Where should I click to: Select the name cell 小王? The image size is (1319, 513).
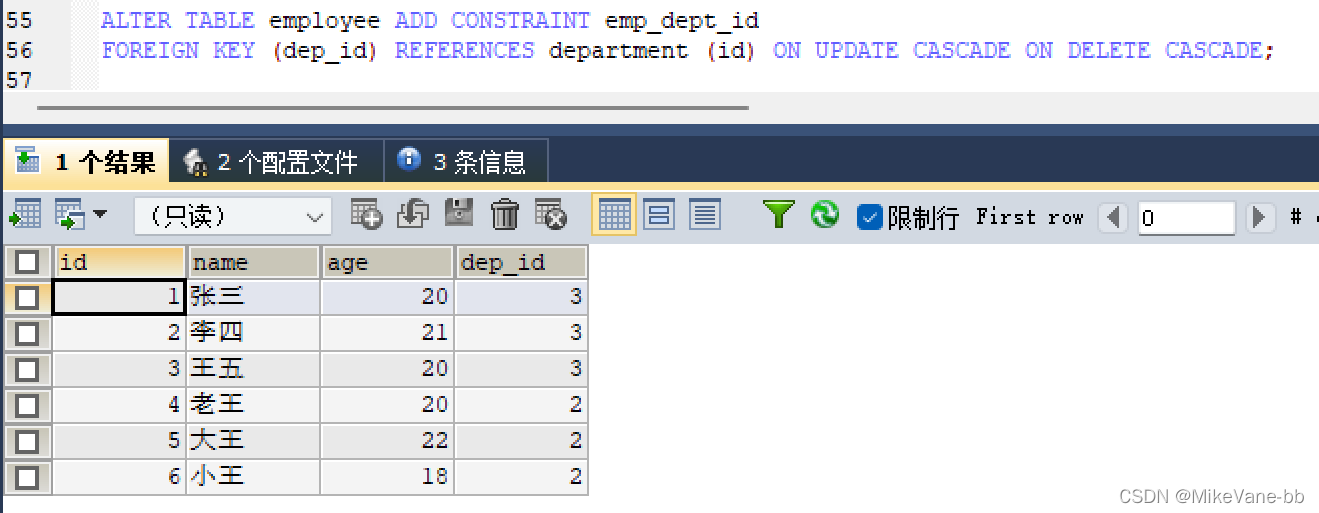(x=253, y=477)
